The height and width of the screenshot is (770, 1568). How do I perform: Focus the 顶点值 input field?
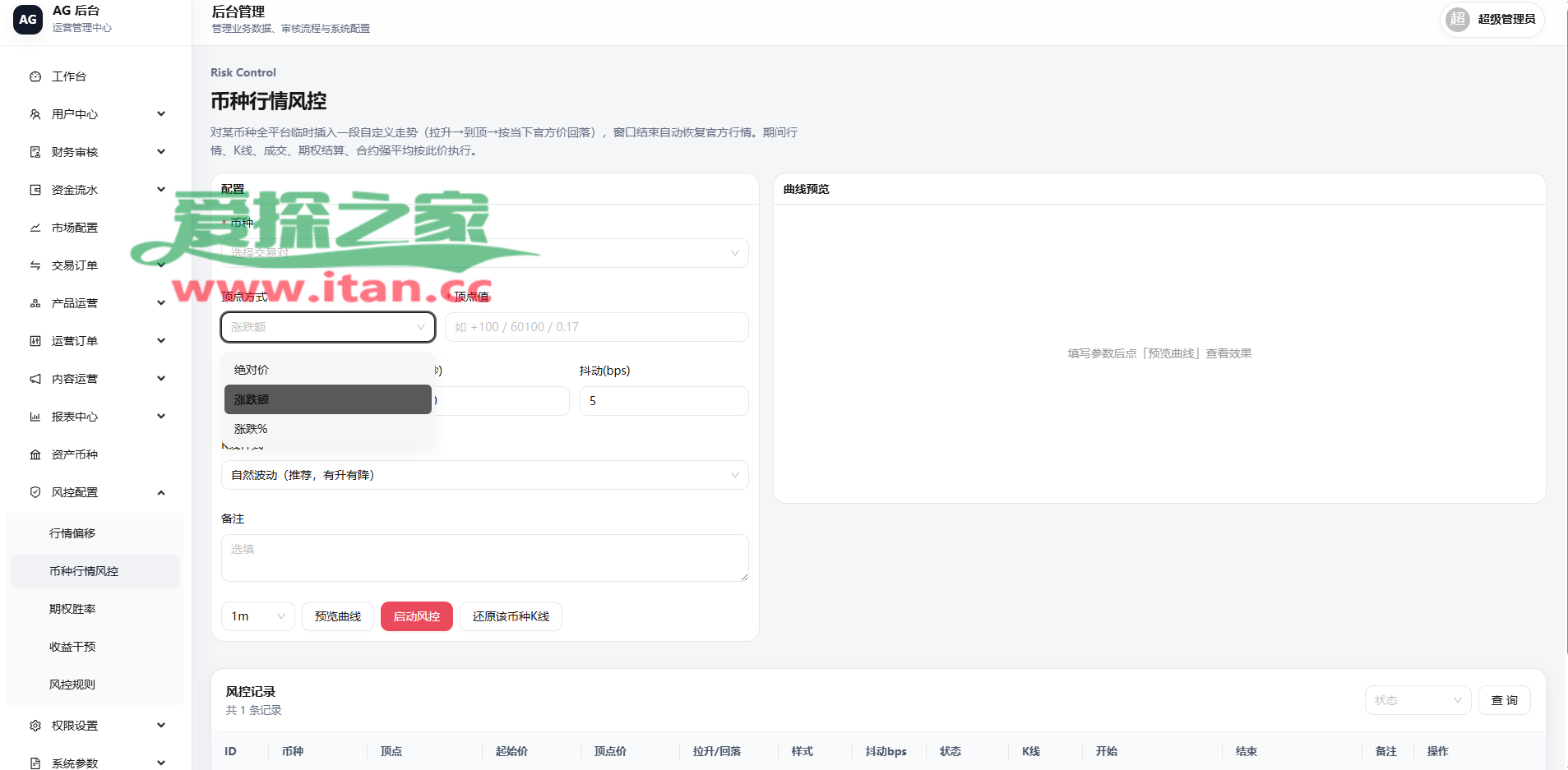click(x=597, y=327)
